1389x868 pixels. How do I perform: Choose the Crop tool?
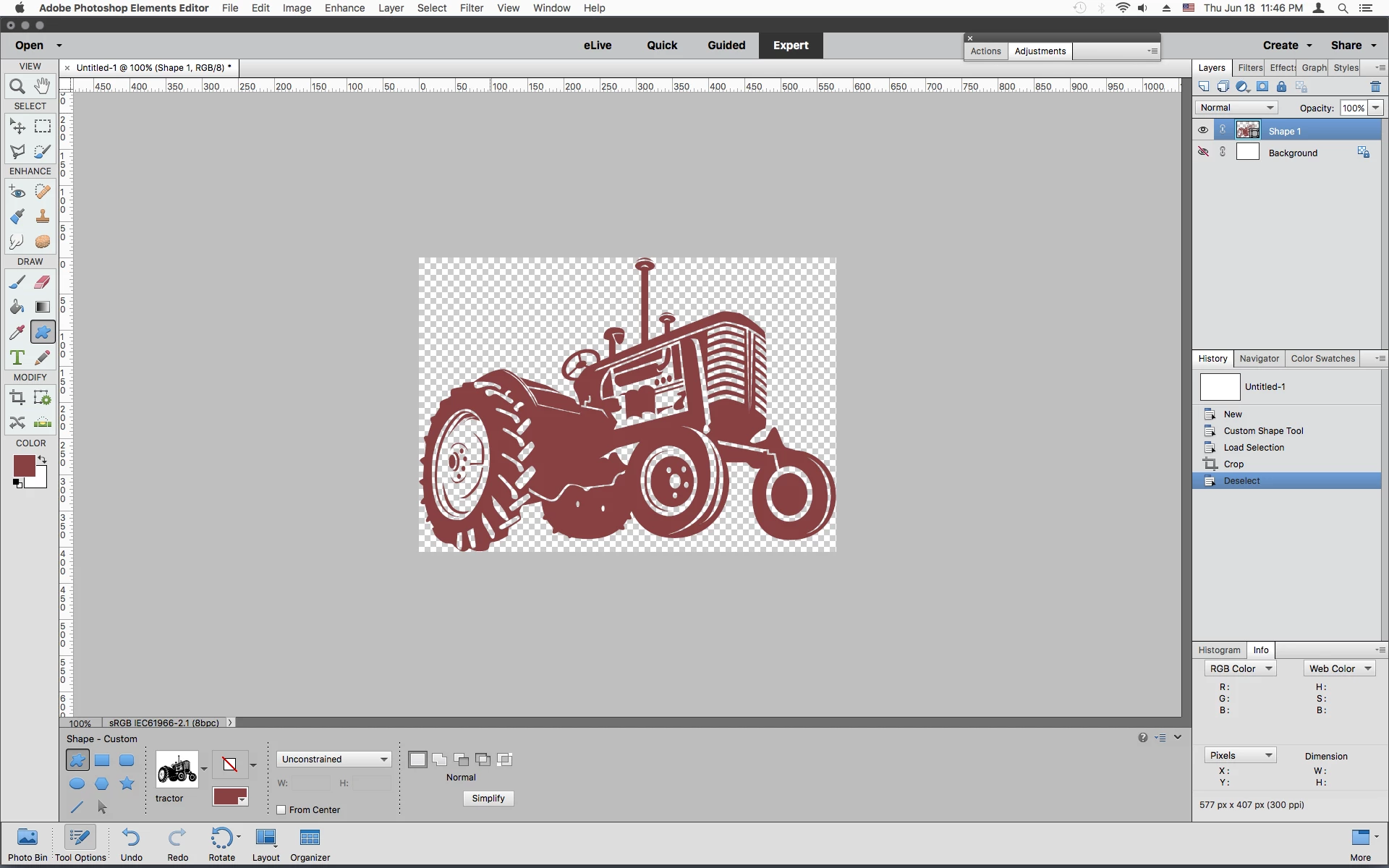(x=17, y=397)
